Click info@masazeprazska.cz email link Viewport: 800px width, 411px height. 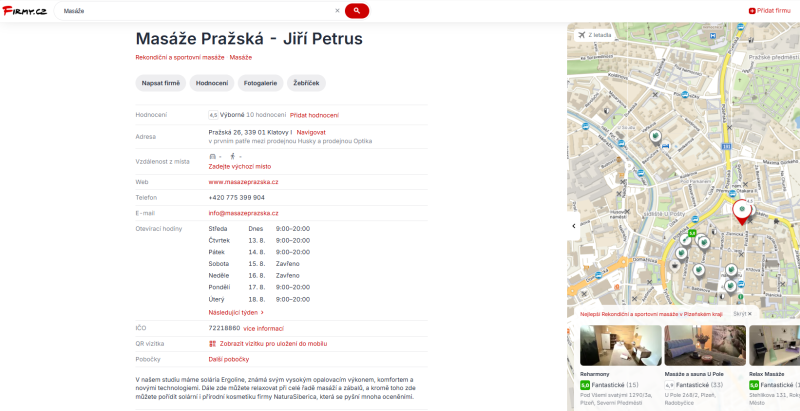point(243,213)
